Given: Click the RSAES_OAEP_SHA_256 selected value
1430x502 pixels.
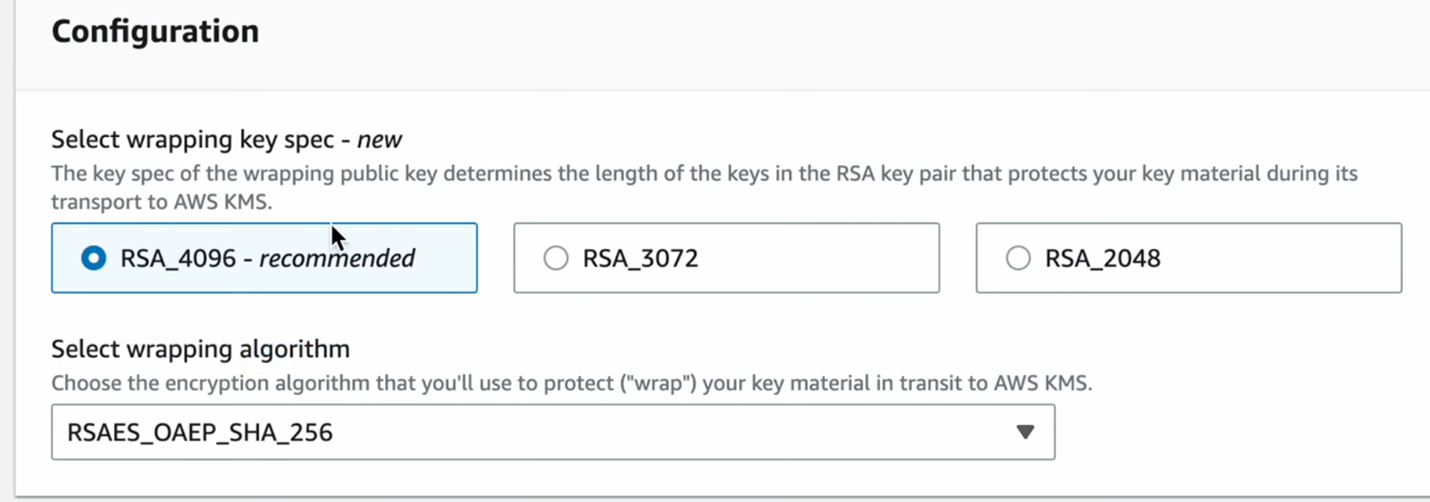Looking at the screenshot, I should (200, 432).
